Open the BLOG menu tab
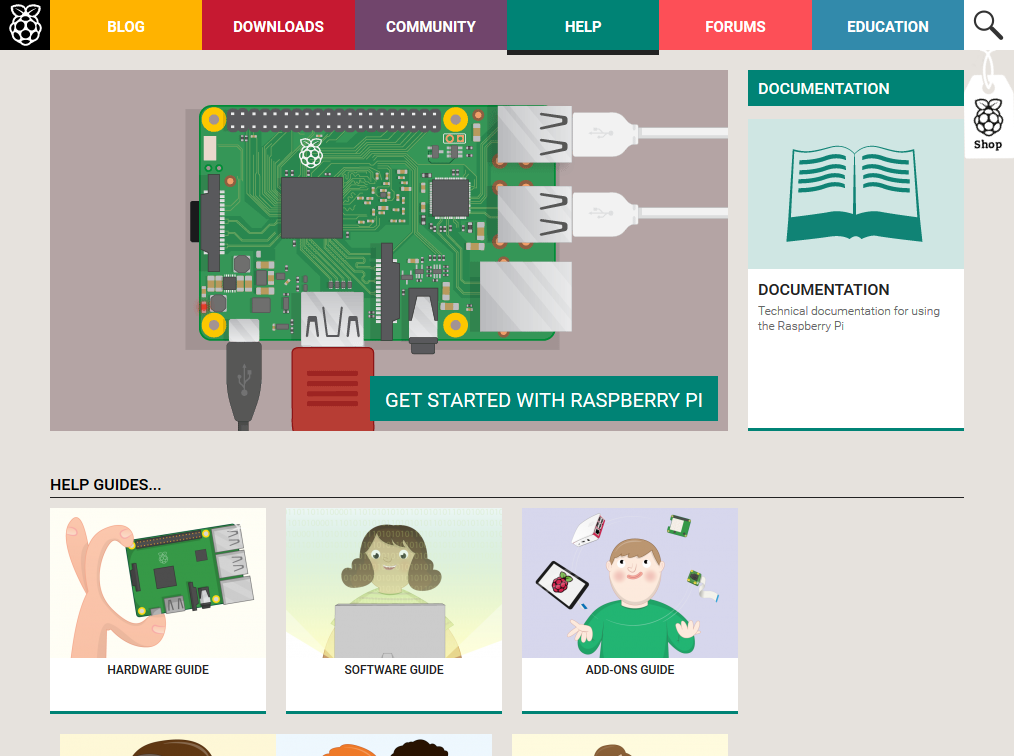This screenshot has width=1014, height=756. tap(126, 25)
